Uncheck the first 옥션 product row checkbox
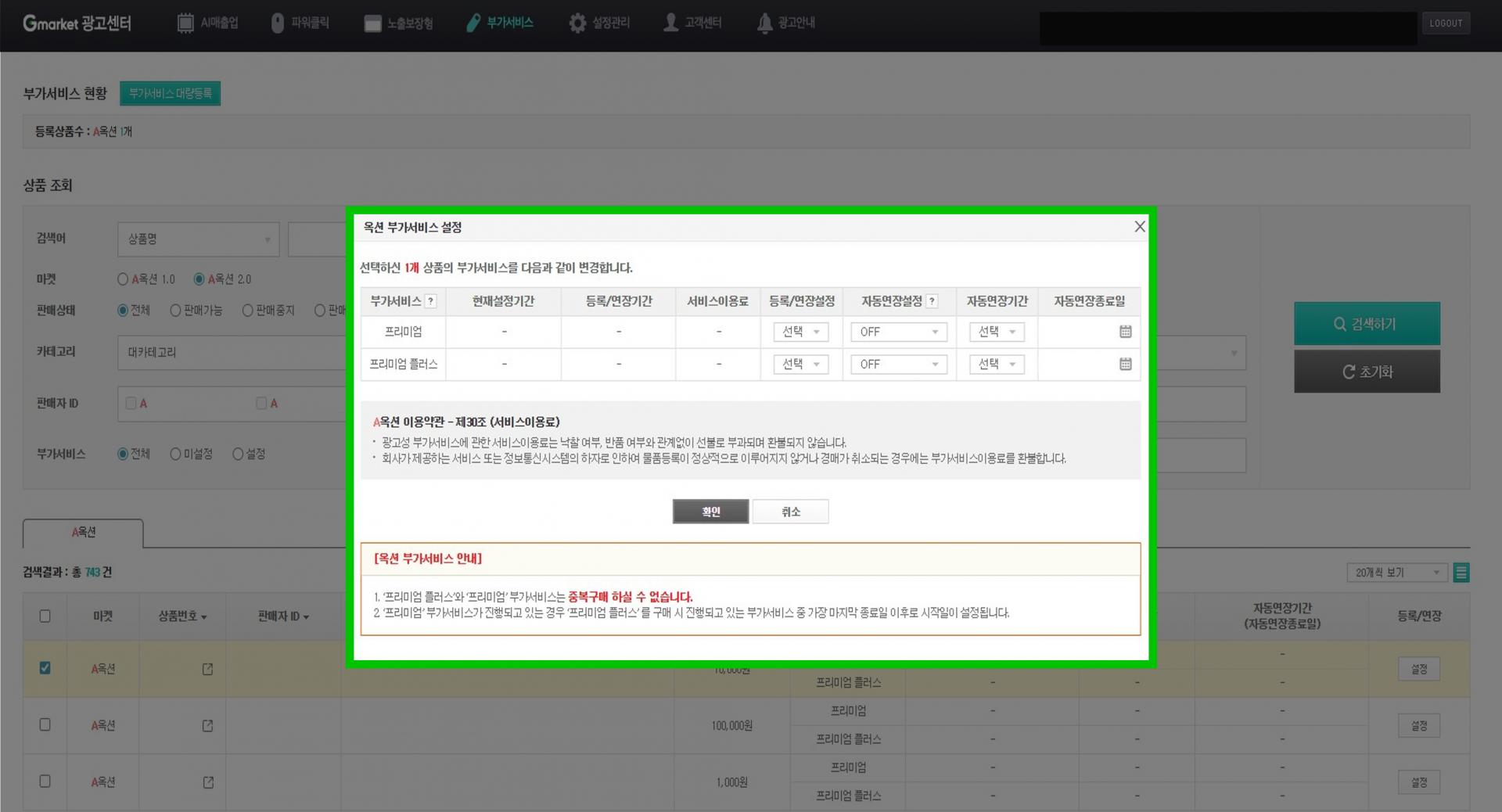 pyautogui.click(x=45, y=668)
